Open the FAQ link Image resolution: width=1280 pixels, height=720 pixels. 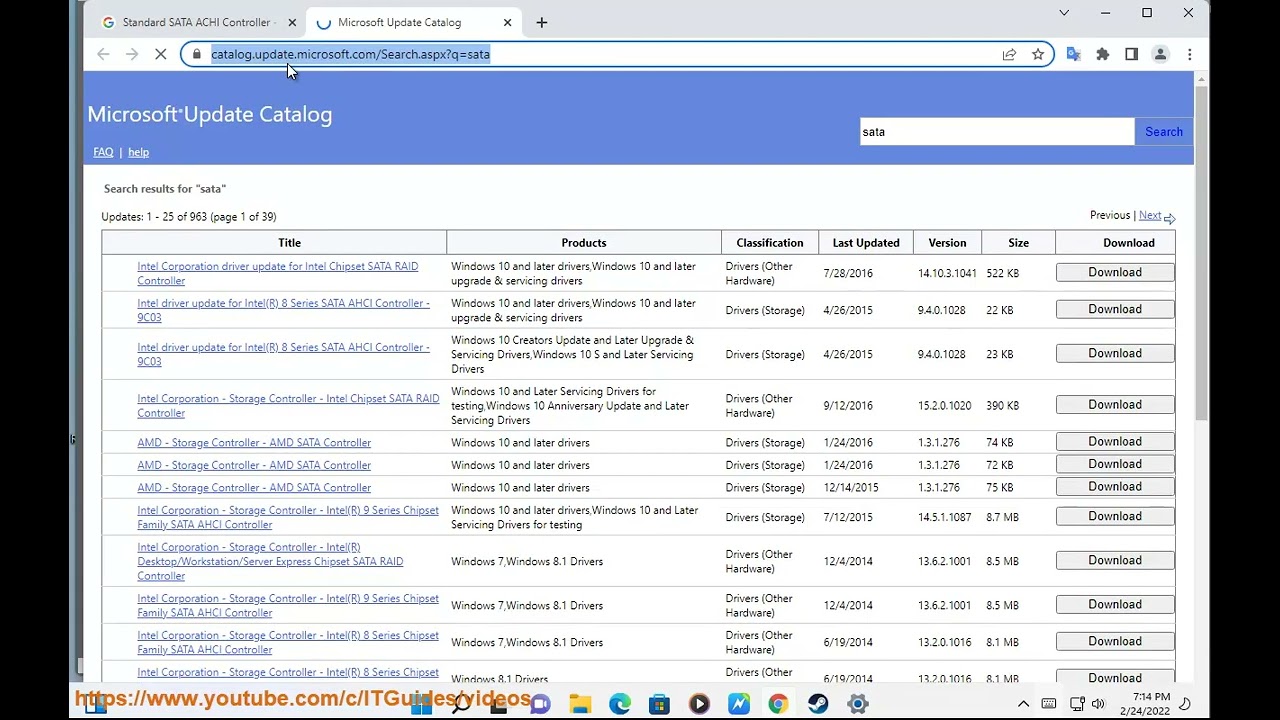(103, 152)
